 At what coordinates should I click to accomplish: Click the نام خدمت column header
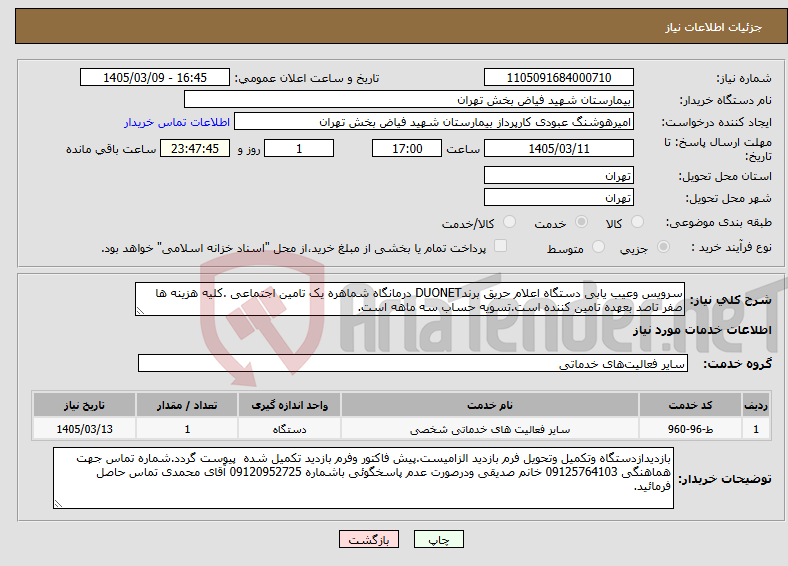pos(489,405)
